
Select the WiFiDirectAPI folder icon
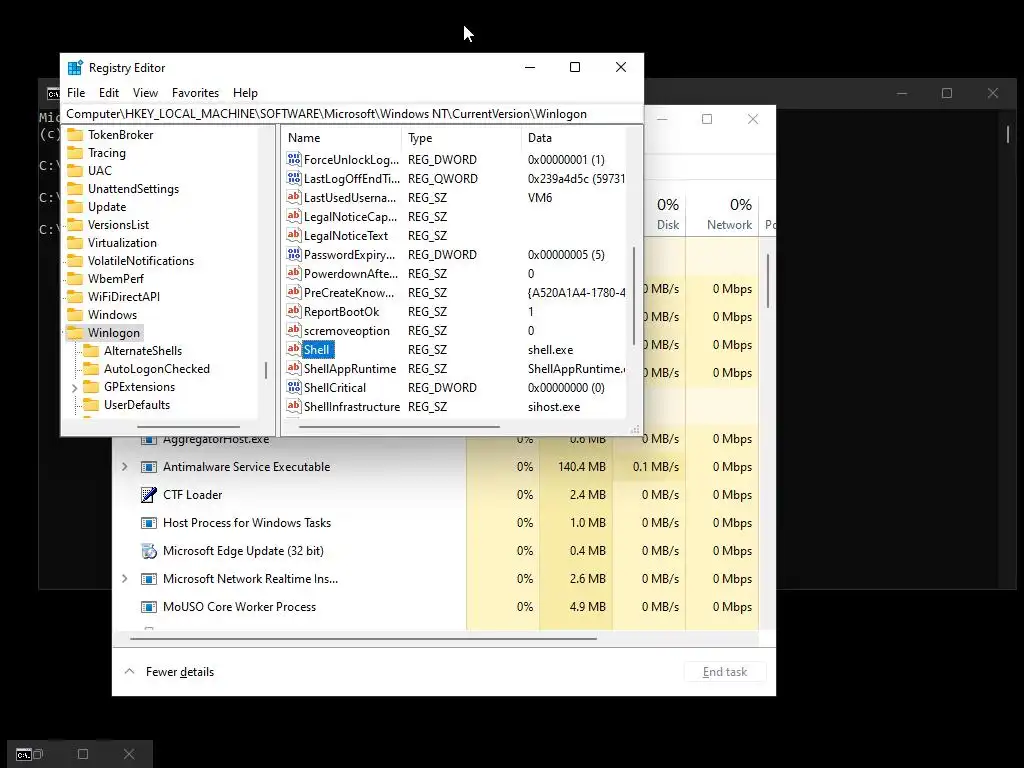point(76,296)
